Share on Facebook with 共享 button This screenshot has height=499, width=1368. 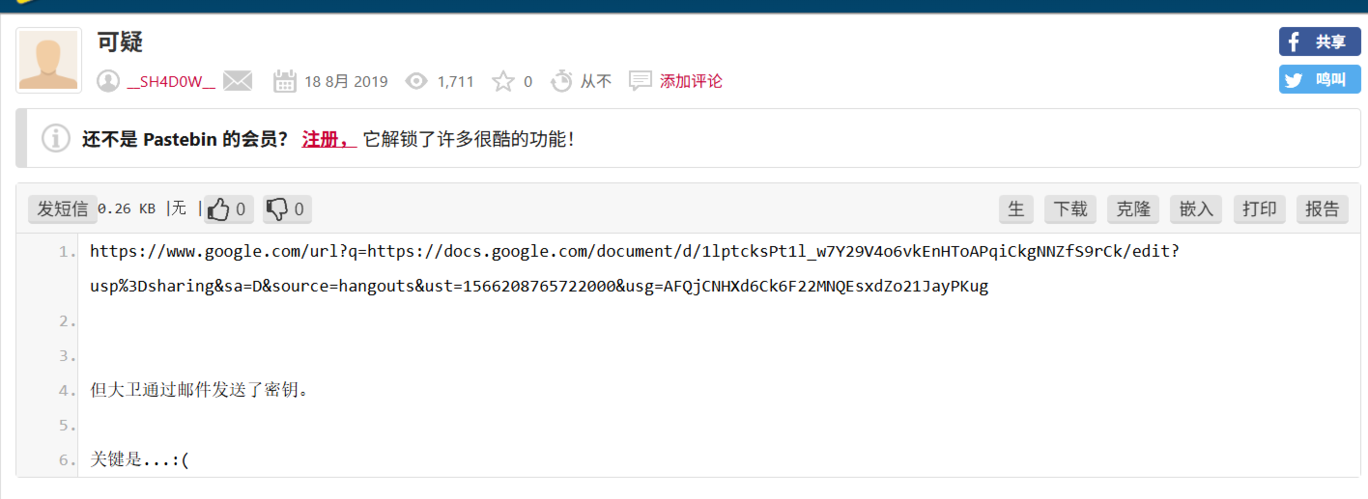coord(1319,42)
